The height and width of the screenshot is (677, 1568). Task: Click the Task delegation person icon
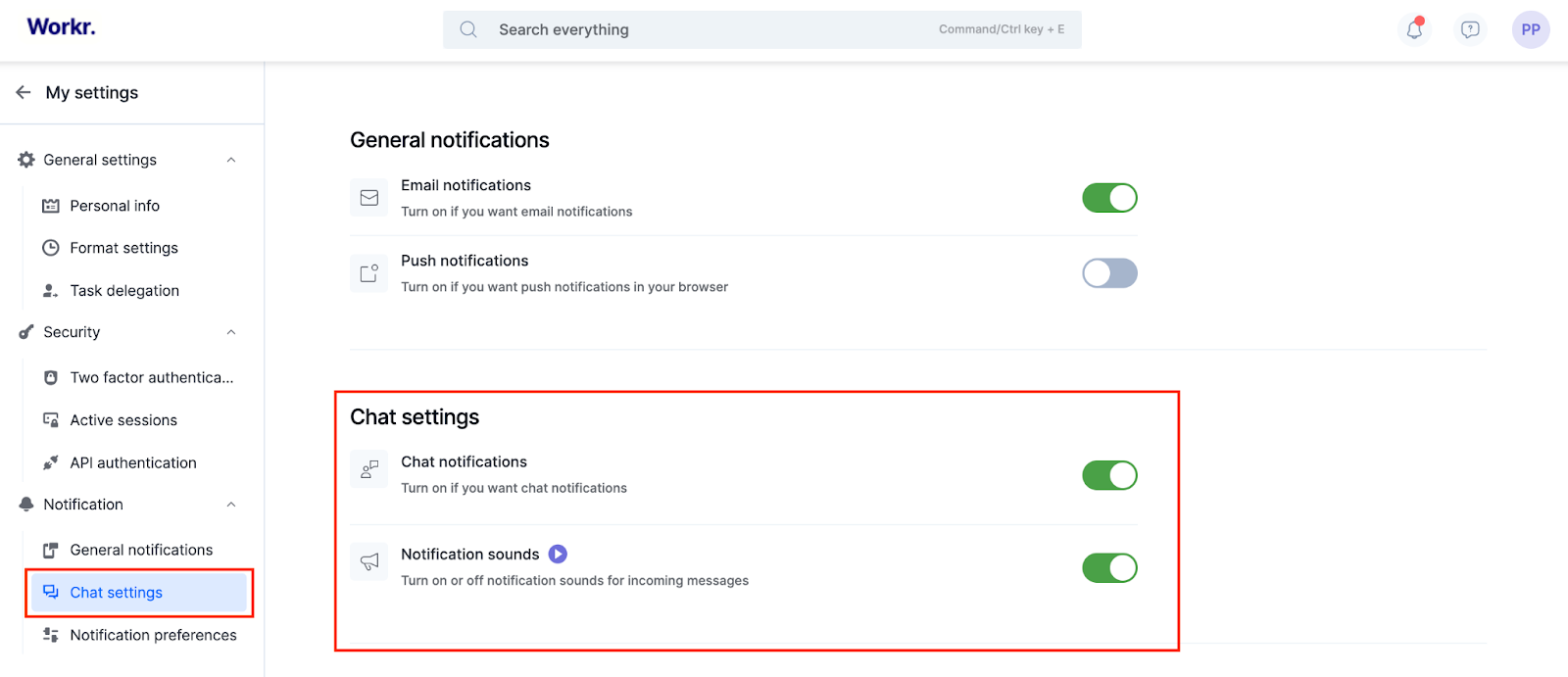51,291
